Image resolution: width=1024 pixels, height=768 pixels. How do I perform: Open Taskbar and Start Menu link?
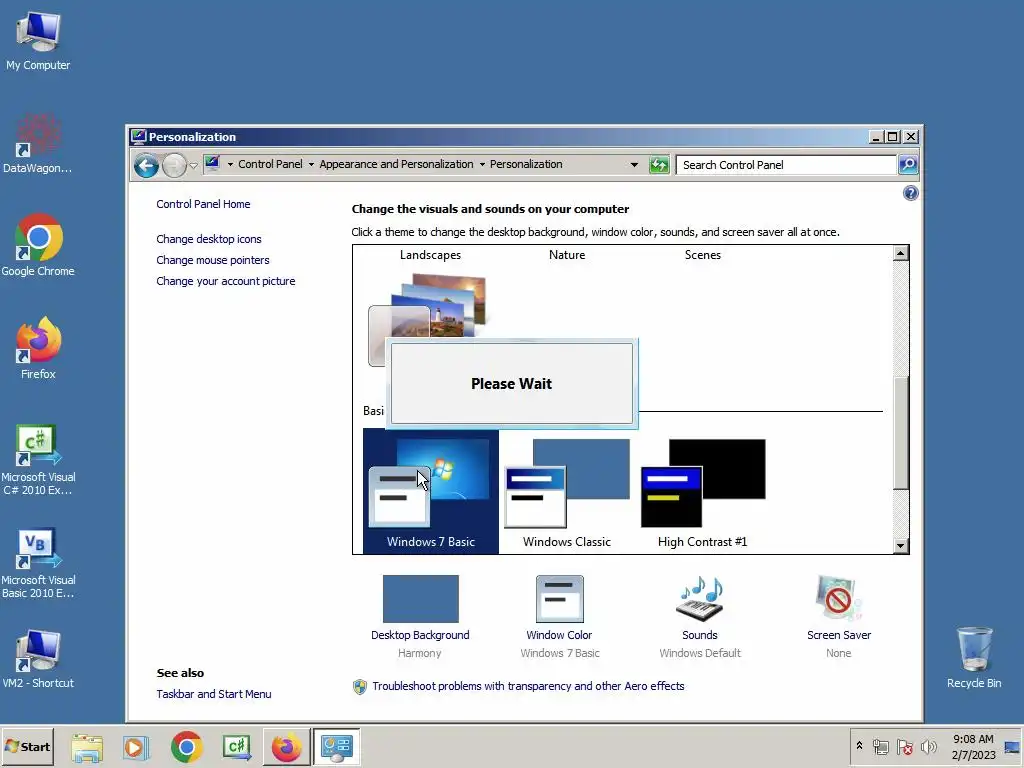[214, 694]
